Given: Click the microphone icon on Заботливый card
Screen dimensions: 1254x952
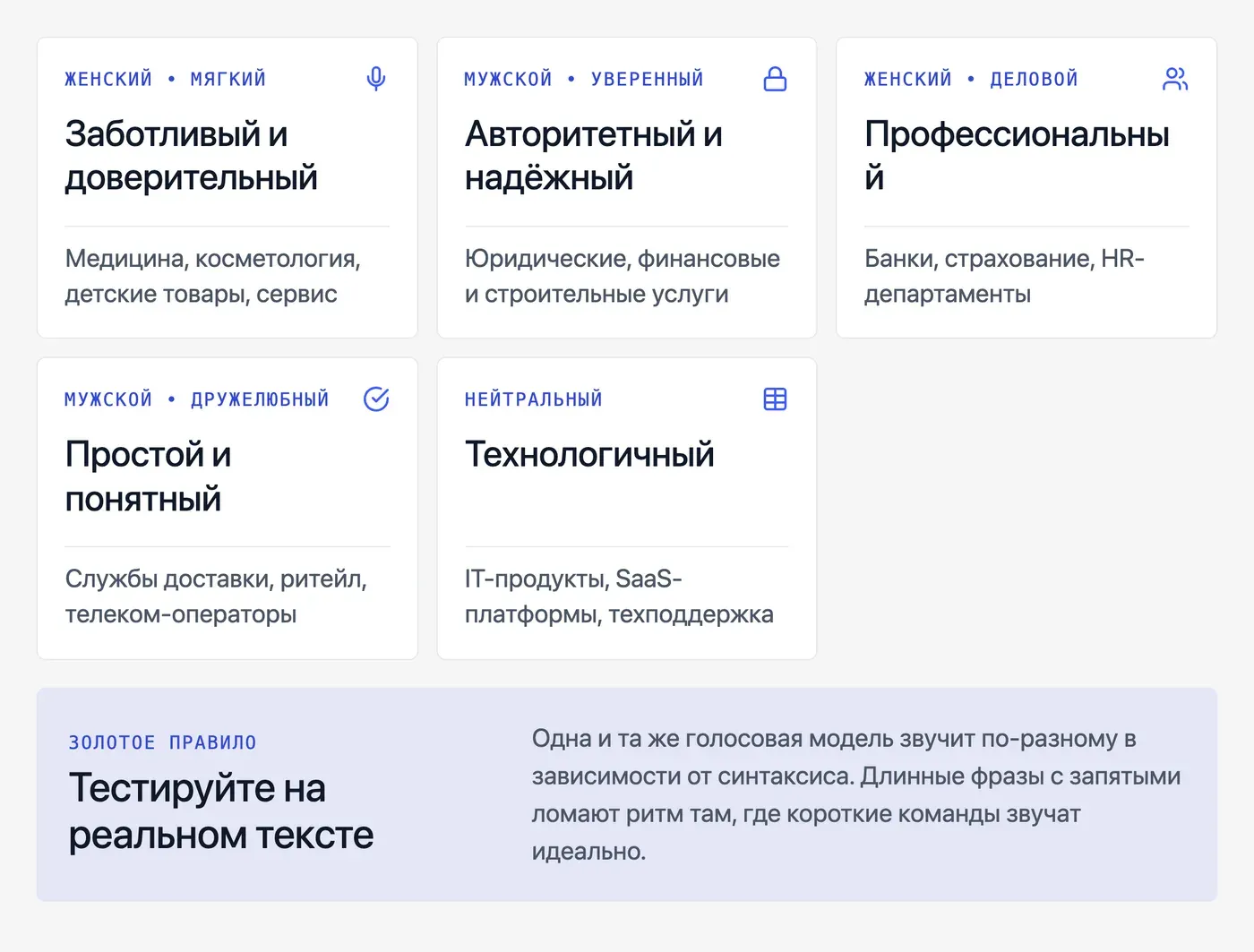Looking at the screenshot, I should (376, 79).
